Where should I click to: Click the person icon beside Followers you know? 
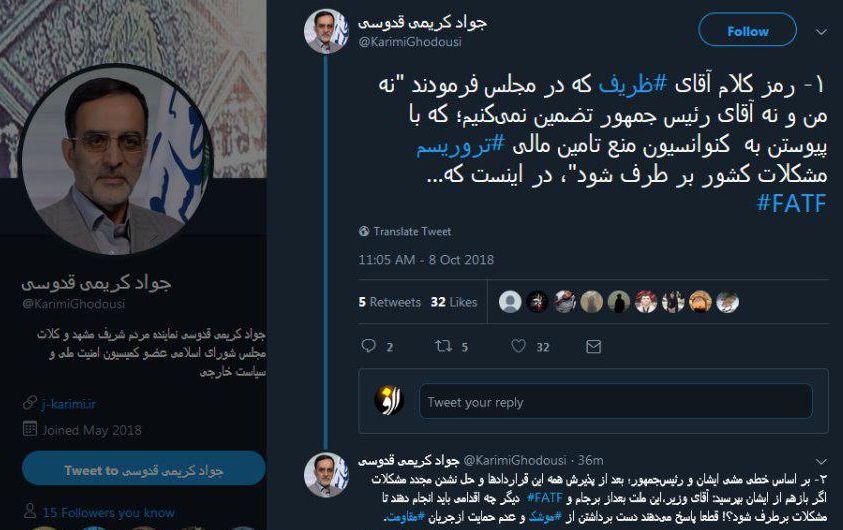(30, 511)
